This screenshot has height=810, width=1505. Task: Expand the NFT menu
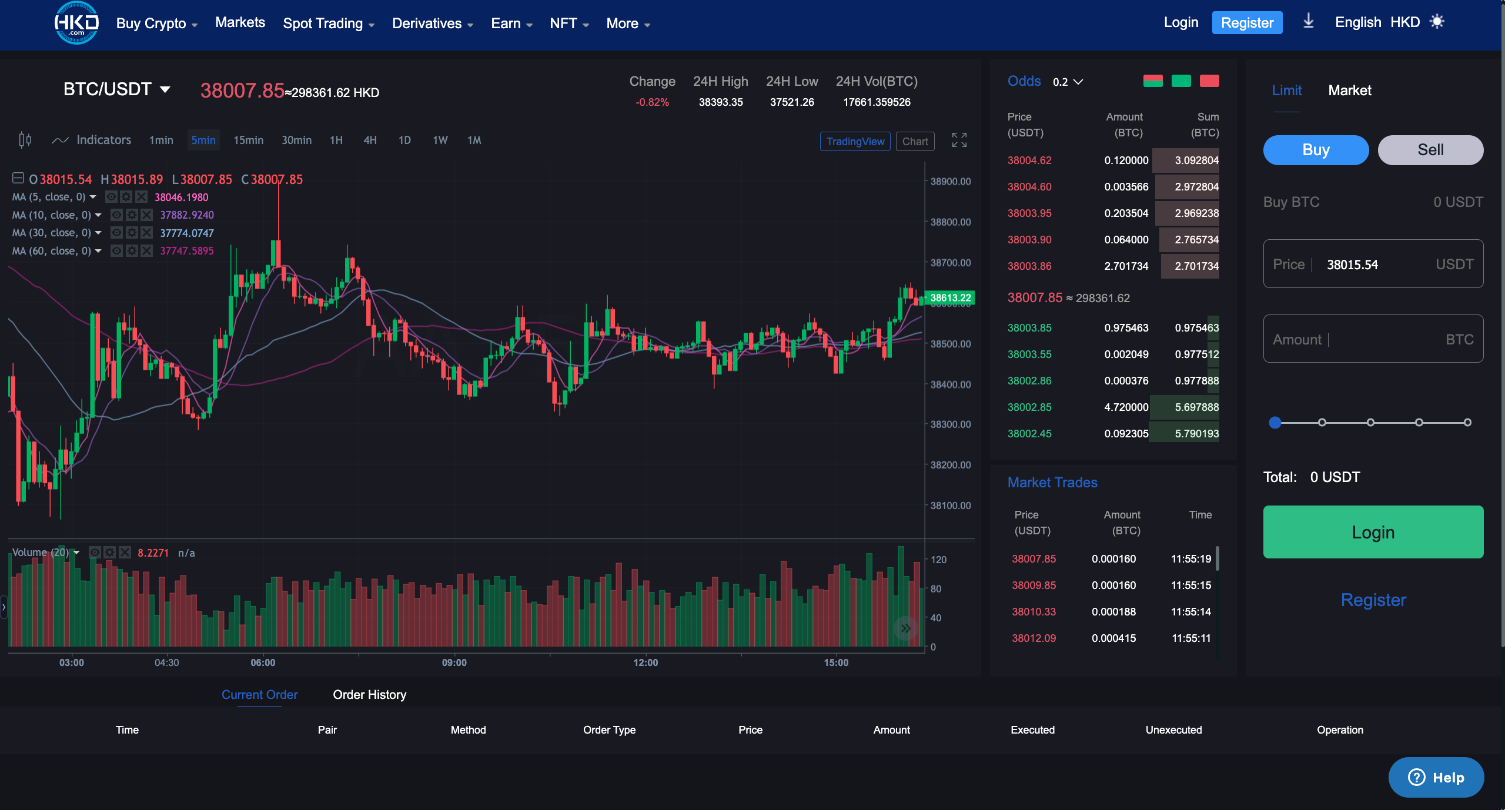coord(570,23)
